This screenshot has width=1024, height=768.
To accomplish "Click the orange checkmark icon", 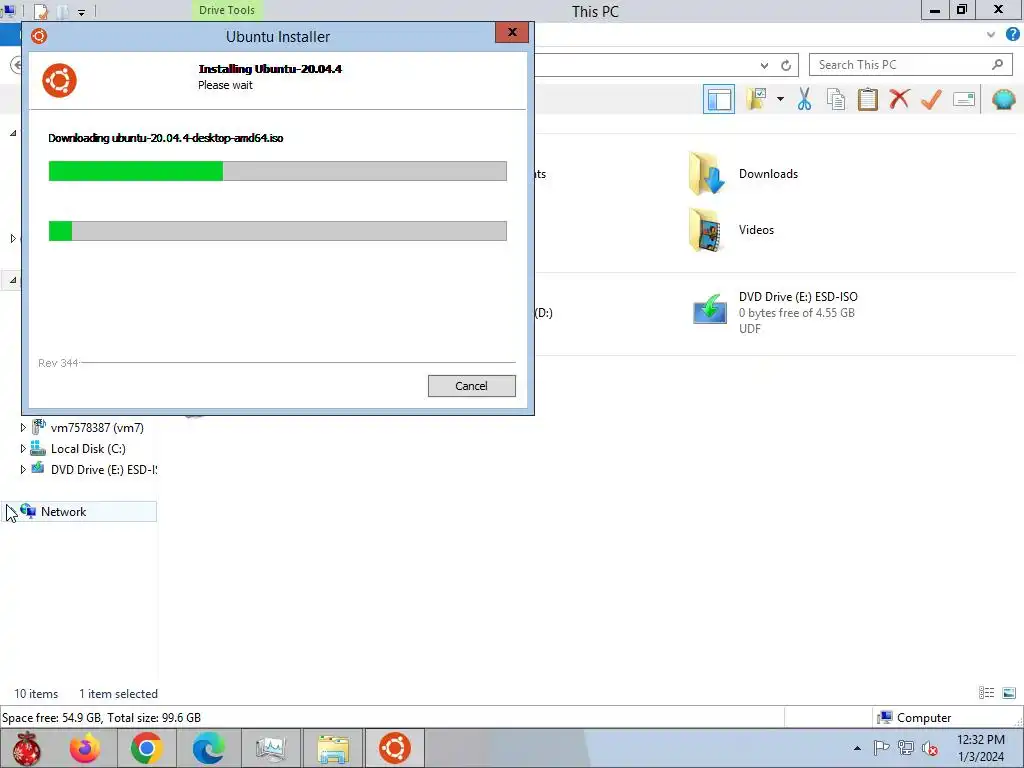I will point(931,99).
